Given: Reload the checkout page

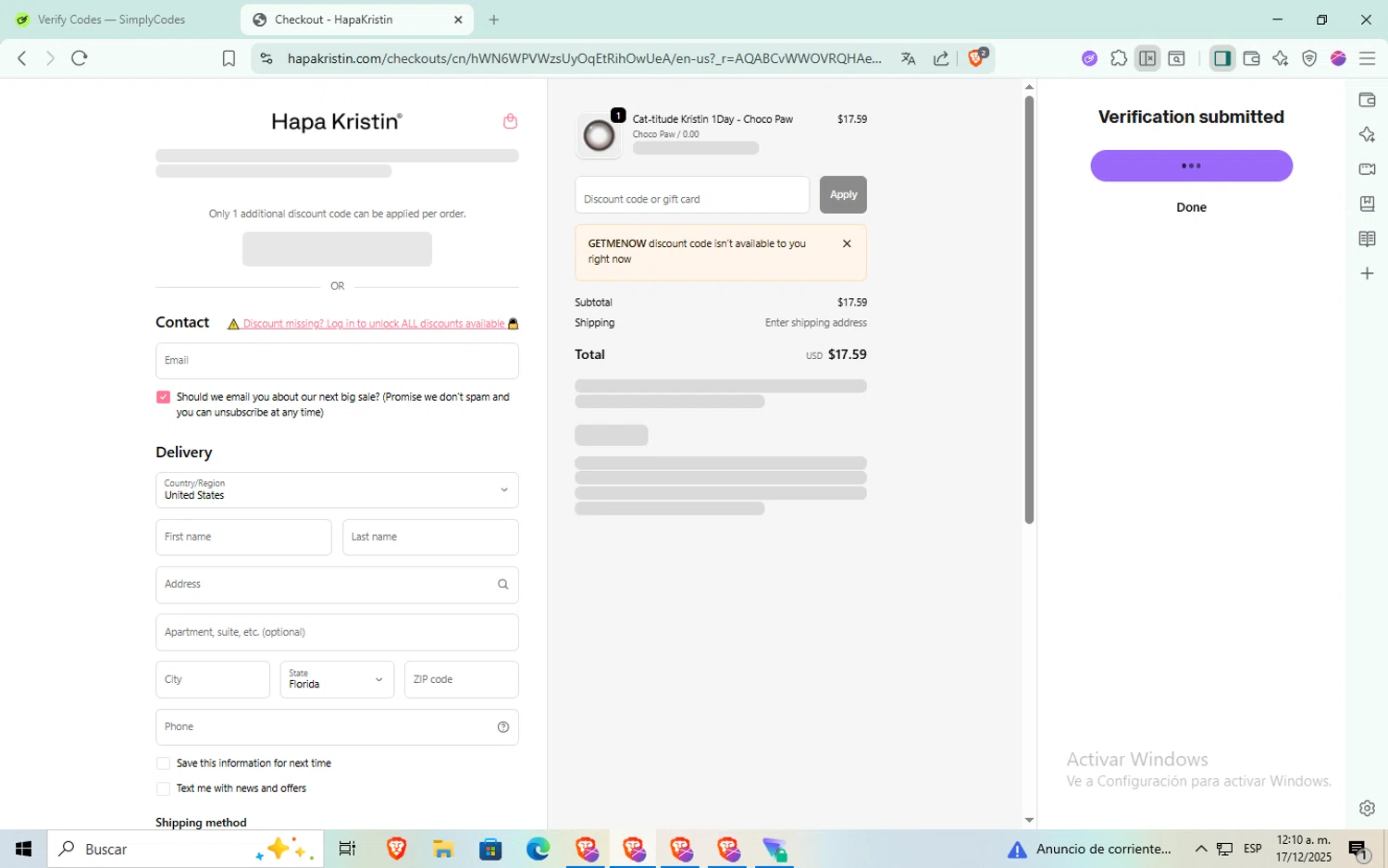Looking at the screenshot, I should point(80,58).
